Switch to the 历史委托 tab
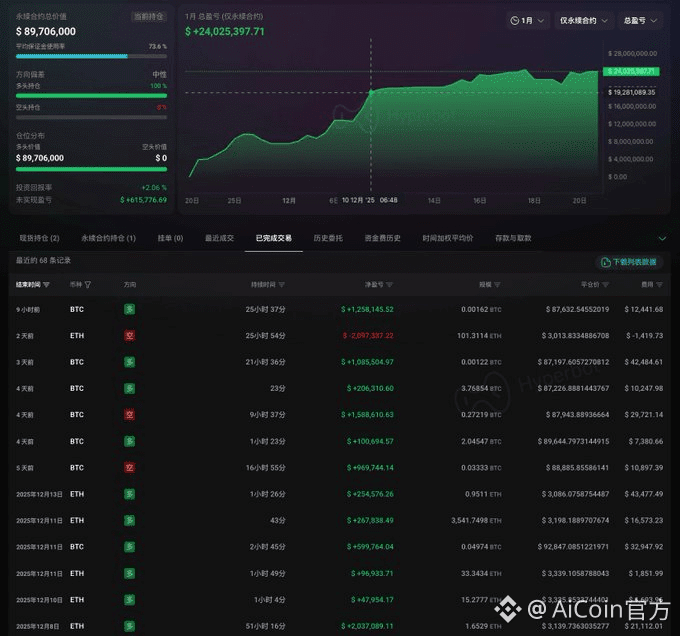Screen dimensions: 680x636 pyautogui.click(x=328, y=238)
